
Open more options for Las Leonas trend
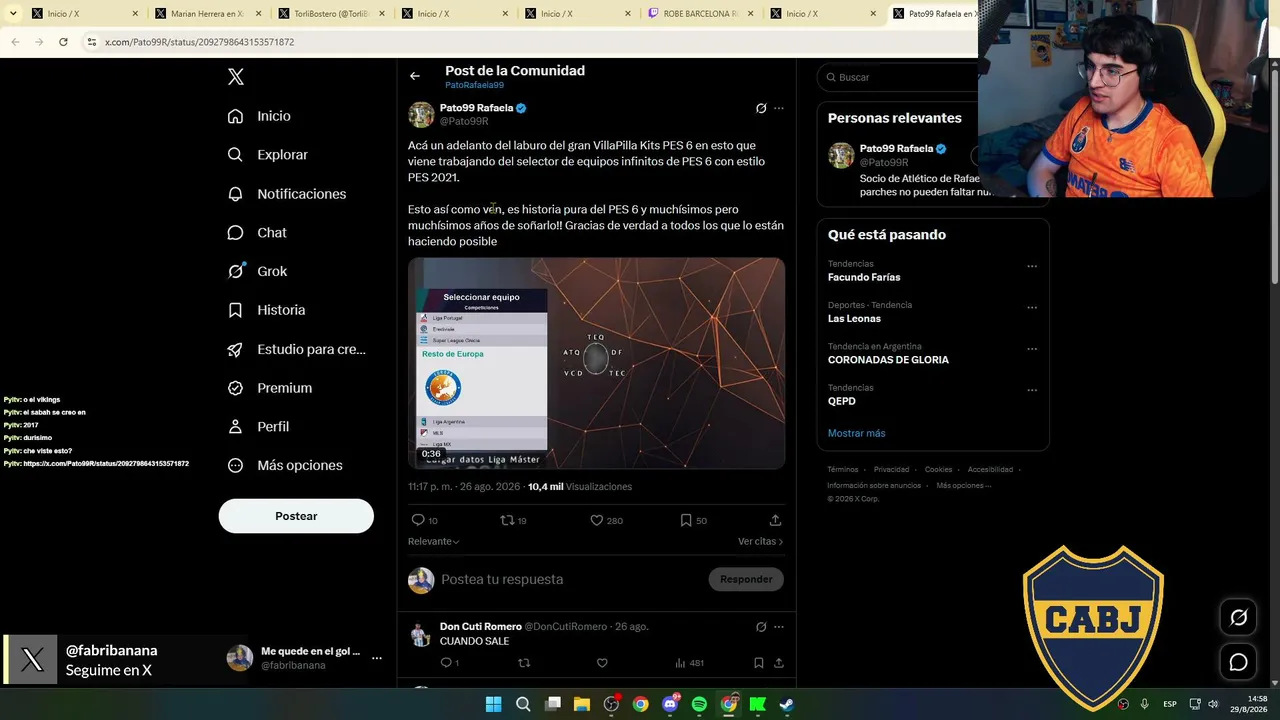[1032, 308]
